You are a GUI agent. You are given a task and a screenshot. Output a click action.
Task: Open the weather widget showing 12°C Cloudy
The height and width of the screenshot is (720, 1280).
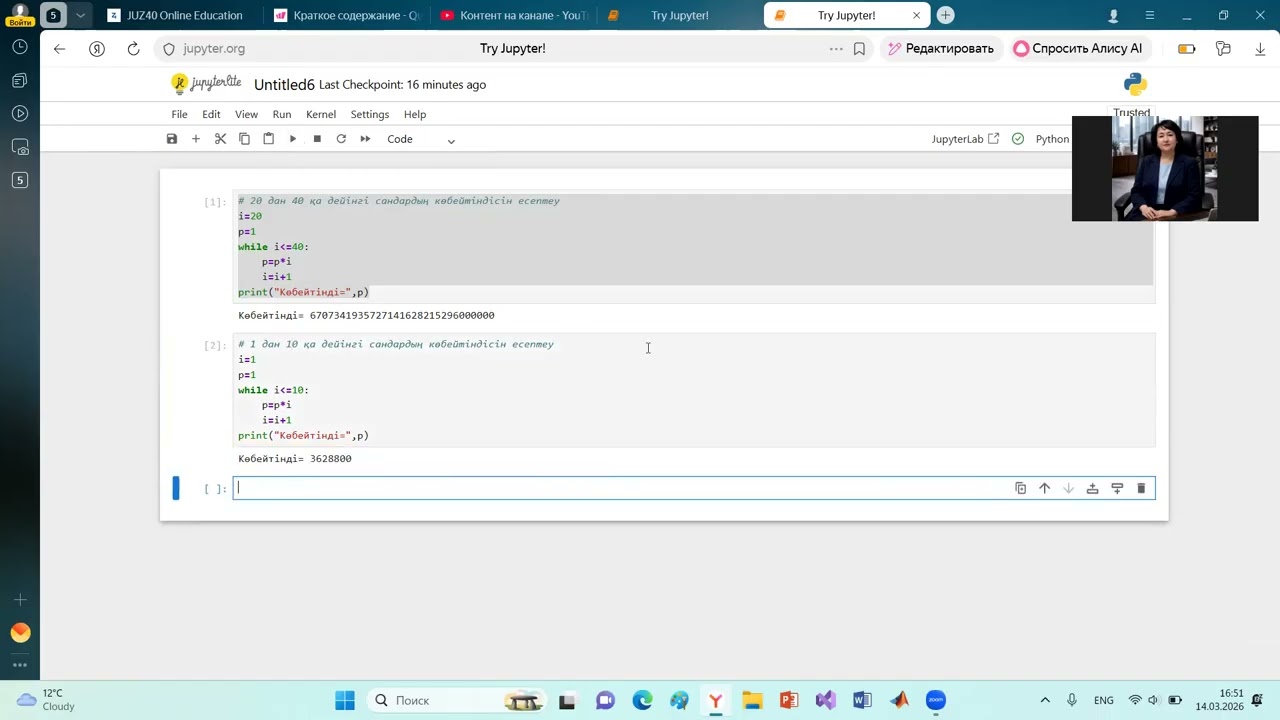47,700
